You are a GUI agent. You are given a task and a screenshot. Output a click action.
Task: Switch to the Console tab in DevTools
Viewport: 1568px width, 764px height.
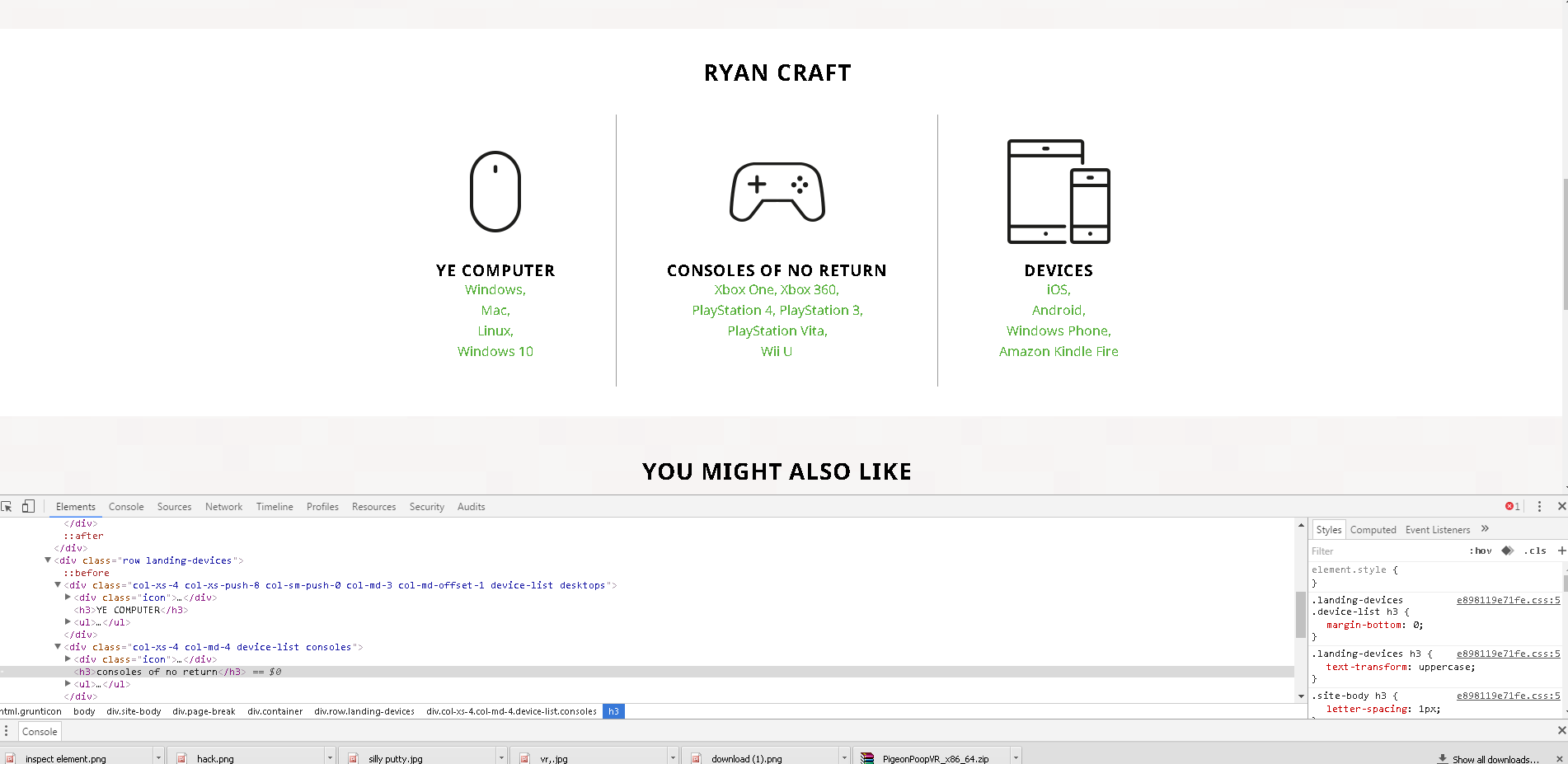tap(126, 507)
